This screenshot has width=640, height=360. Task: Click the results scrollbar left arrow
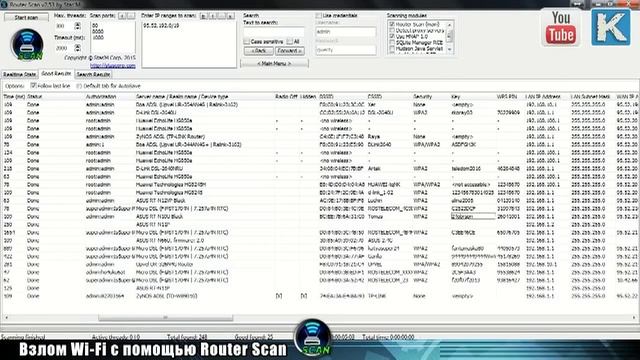6,318
